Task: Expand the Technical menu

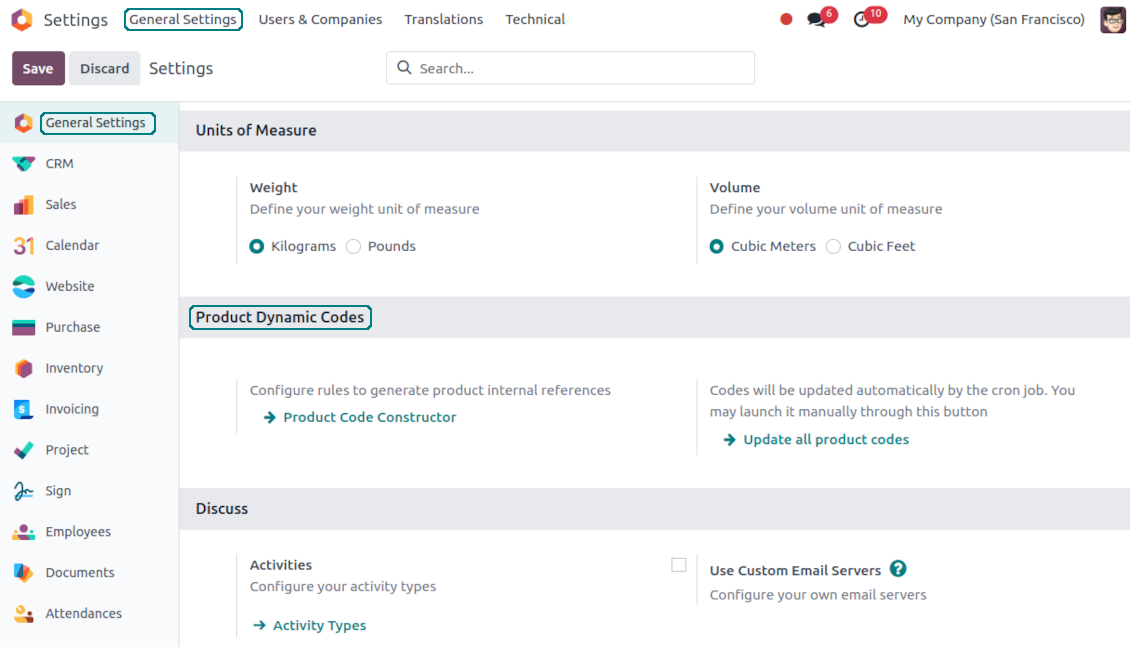Action: [535, 20]
